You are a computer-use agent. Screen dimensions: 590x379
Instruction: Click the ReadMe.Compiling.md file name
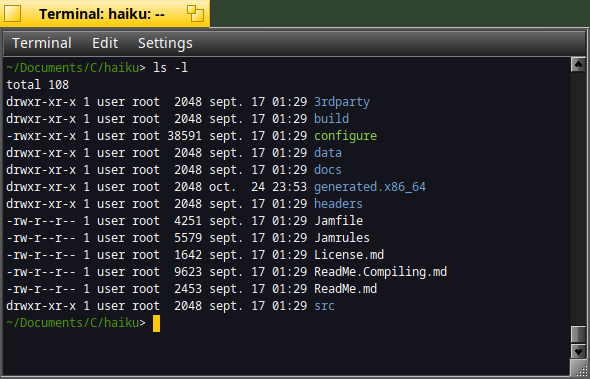click(380, 272)
